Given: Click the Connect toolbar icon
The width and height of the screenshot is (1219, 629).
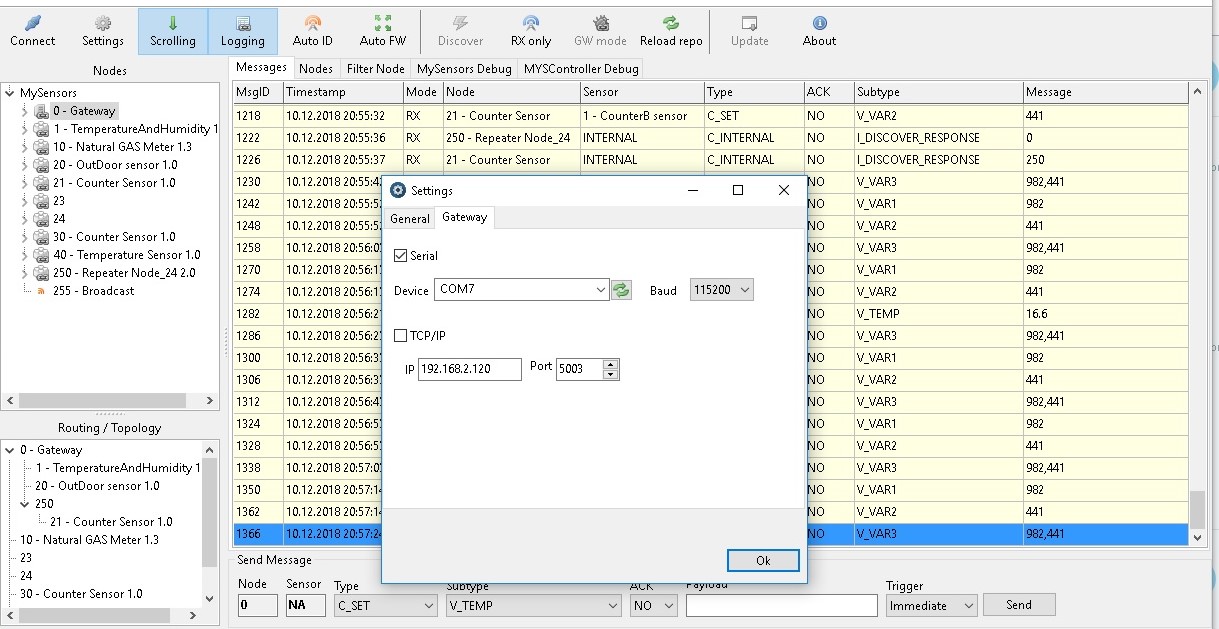Looking at the screenshot, I should point(32,30).
